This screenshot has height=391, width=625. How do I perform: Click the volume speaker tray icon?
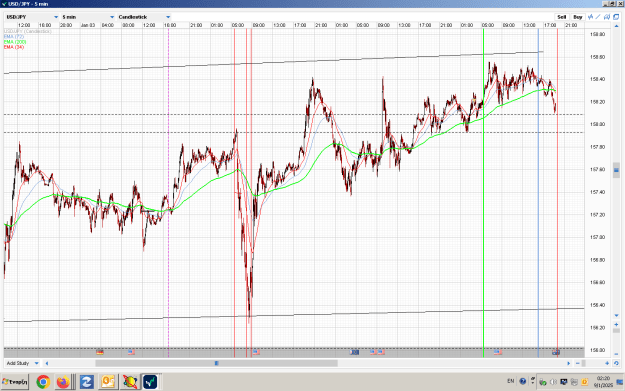click(x=553, y=382)
